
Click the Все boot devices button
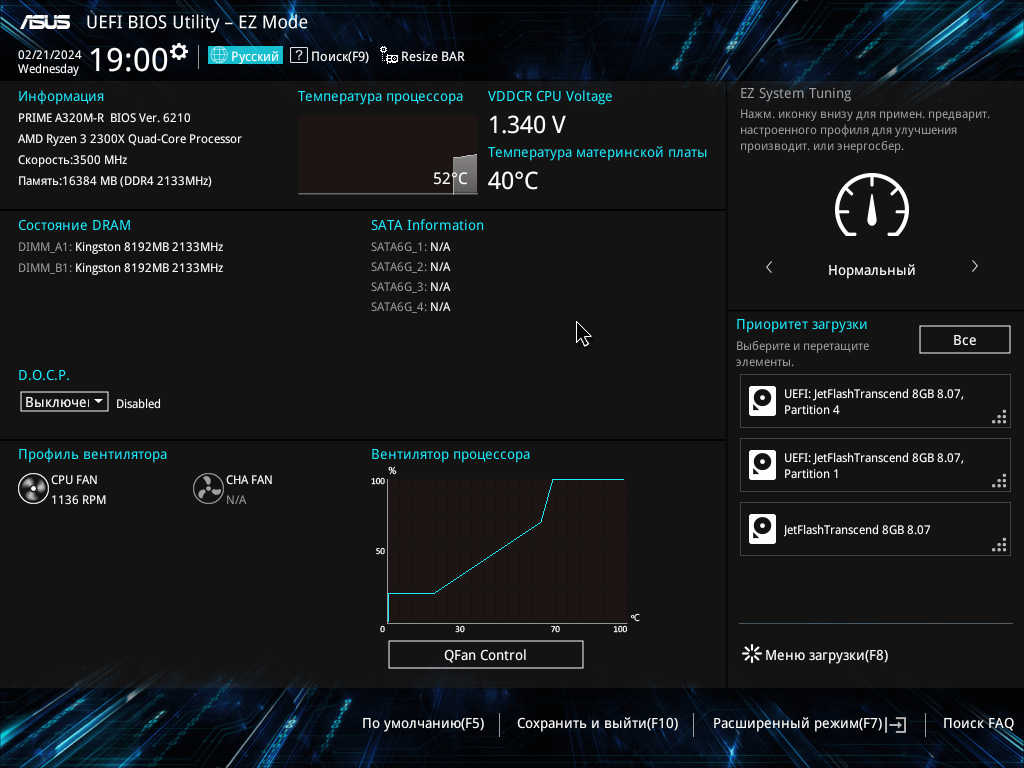point(965,340)
